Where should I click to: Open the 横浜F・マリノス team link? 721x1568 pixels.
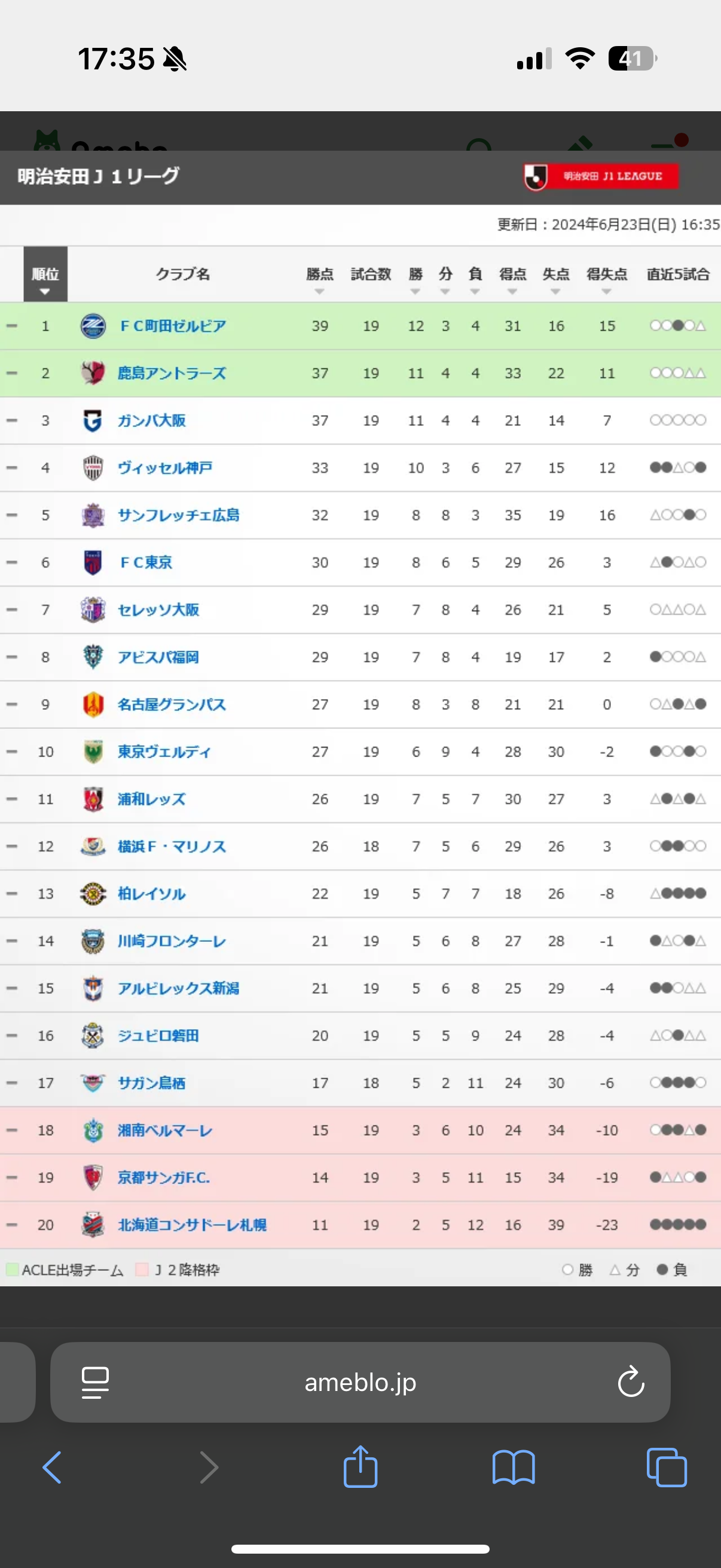point(172,847)
